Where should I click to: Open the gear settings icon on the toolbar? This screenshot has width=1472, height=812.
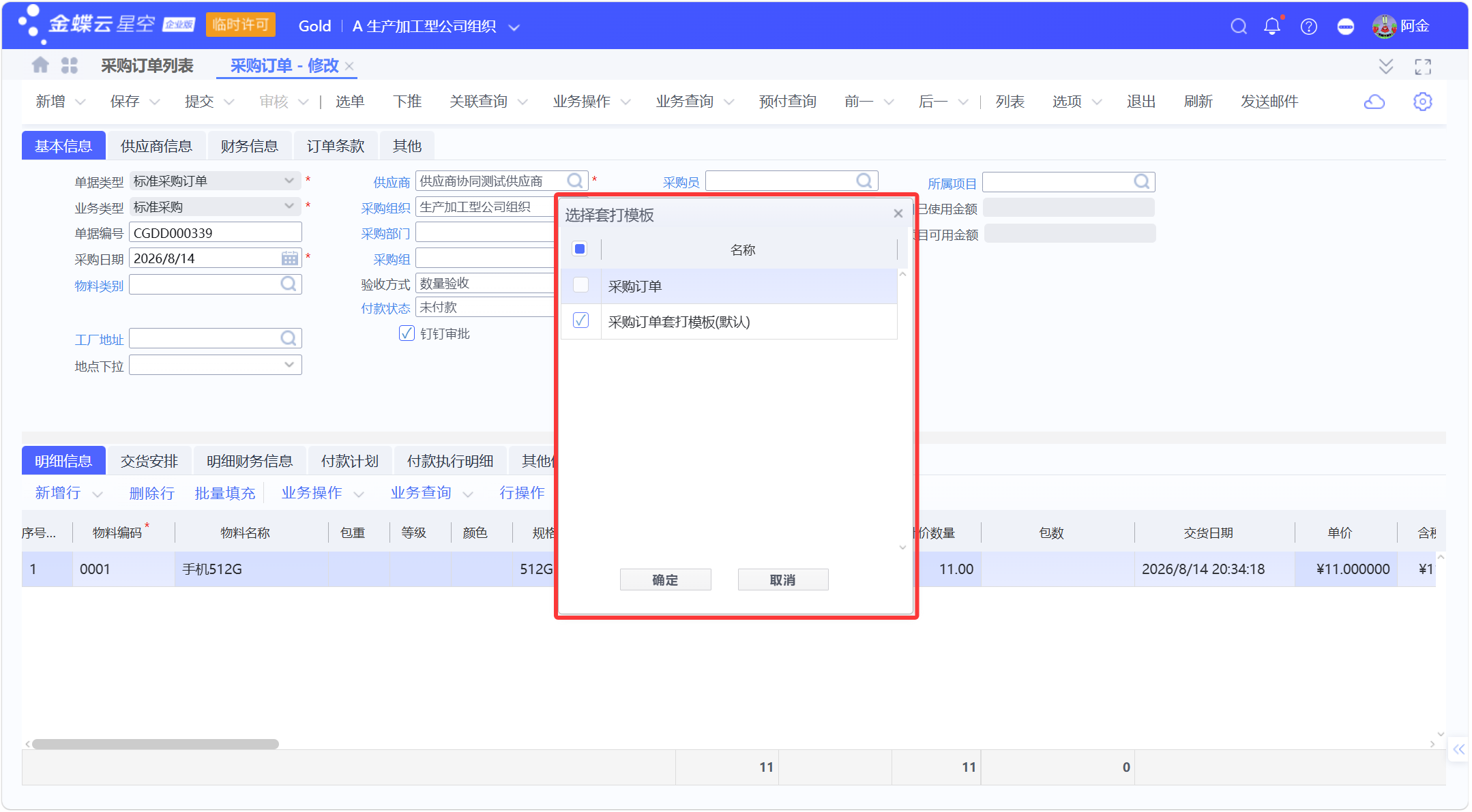pos(1423,102)
